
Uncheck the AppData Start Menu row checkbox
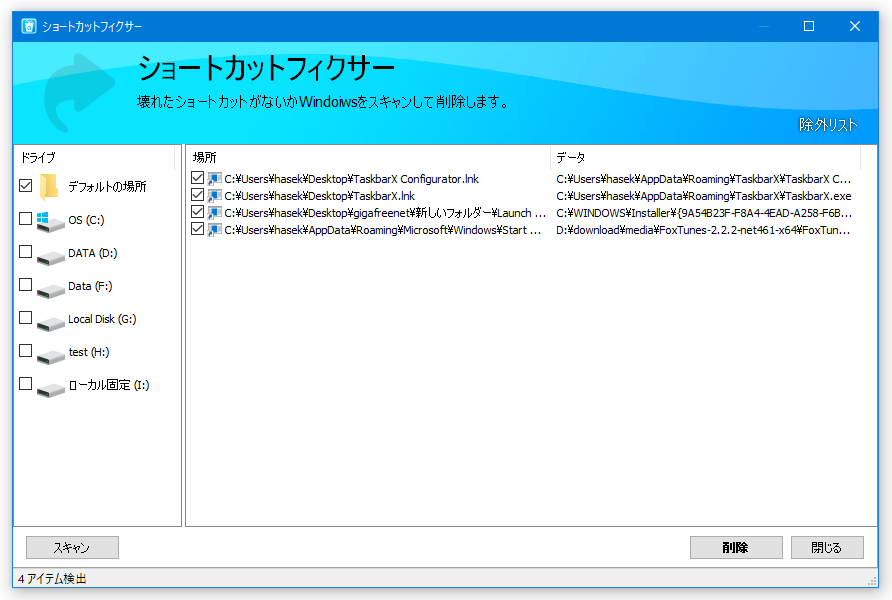pyautogui.click(x=197, y=229)
